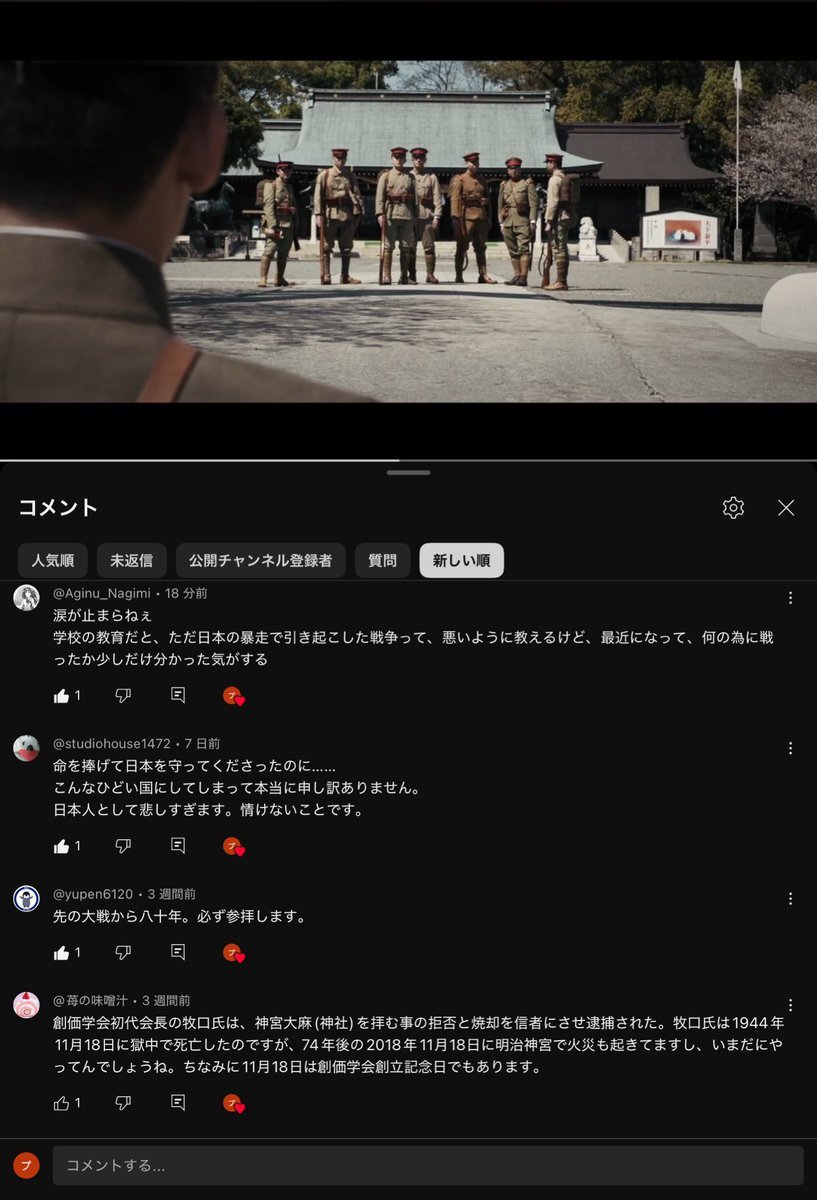Viewport: 817px width, 1200px height.
Task: Reply to the @yupen6120 comment
Action: pyautogui.click(x=178, y=952)
